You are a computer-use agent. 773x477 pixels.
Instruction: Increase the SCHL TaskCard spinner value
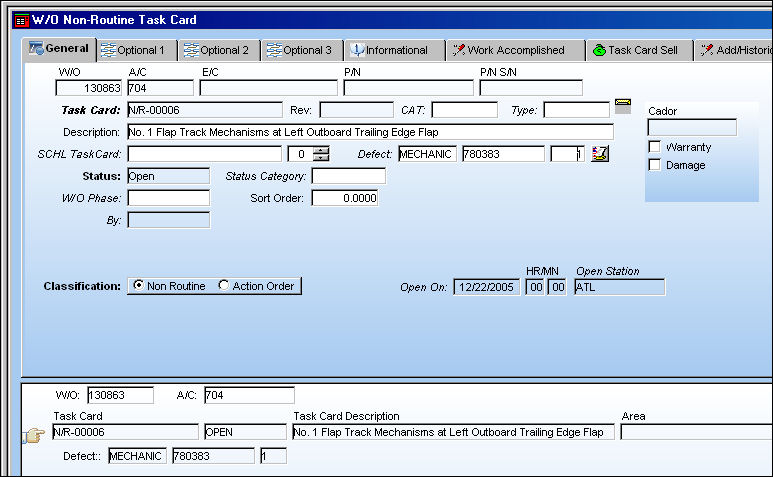point(321,150)
